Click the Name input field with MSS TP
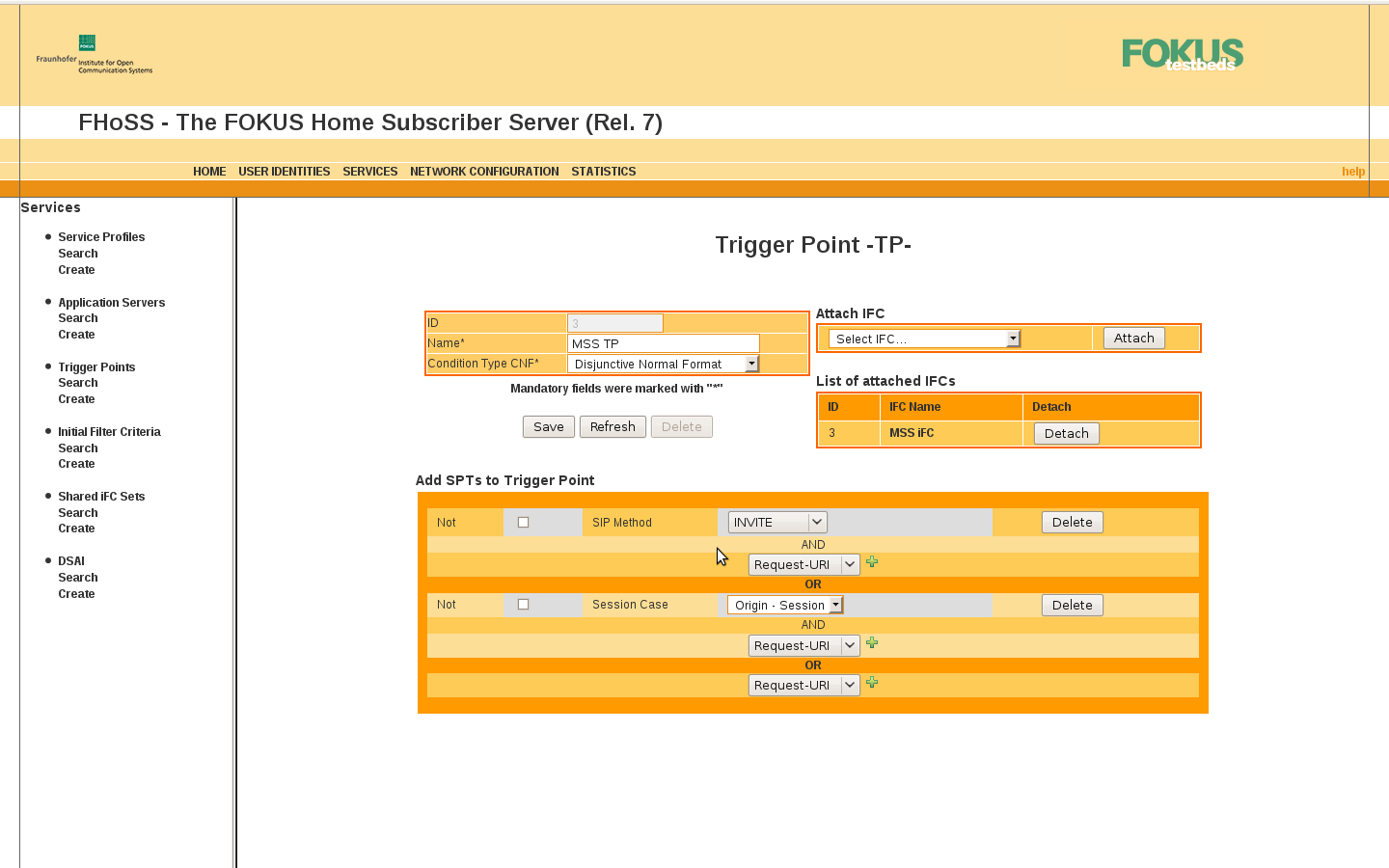This screenshot has width=1389, height=868. 664,343
